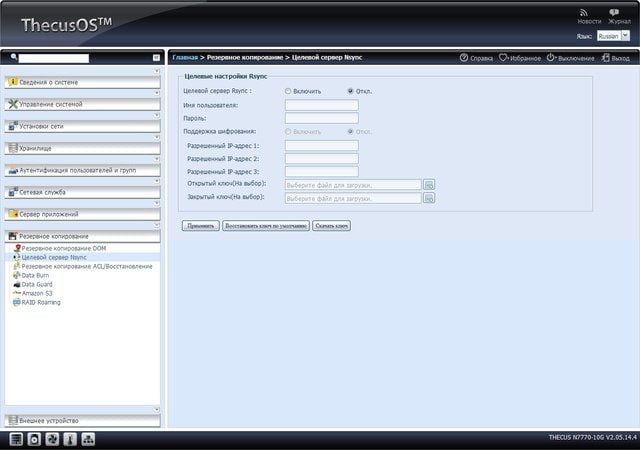Enable Целевой сервер Rsync with Включить radio
Screen dimensions: 640x450
[x=288, y=91]
